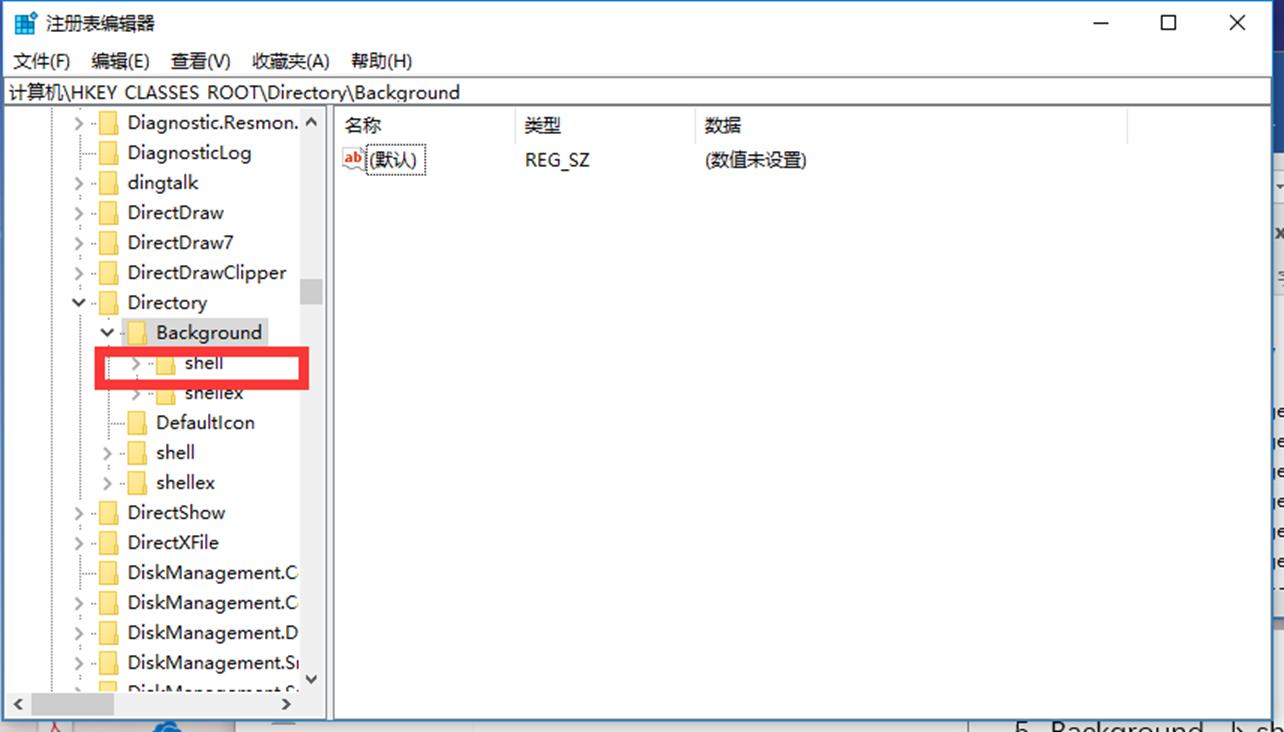The width and height of the screenshot is (1284, 732).
Task: Open the 查看(V) menu
Action: pos(199,61)
